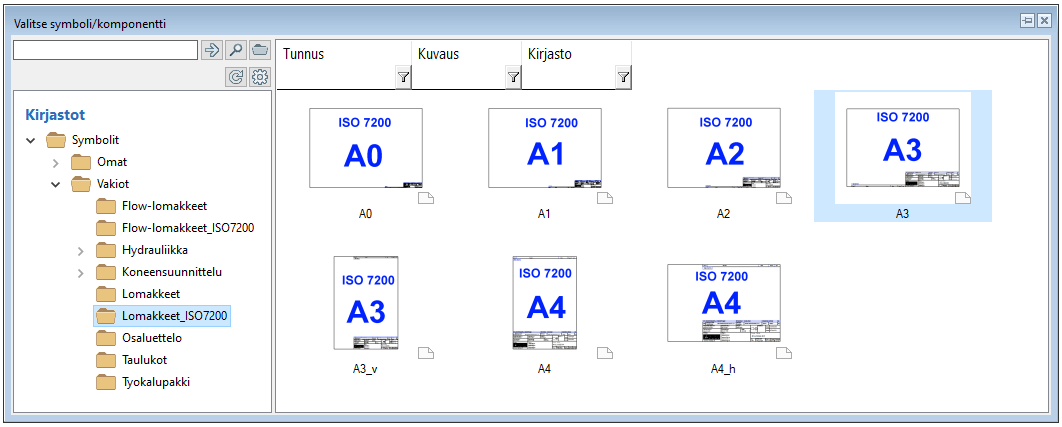Click the page icon beside A3 thumbnail
1062x427 pixels.
point(962,198)
